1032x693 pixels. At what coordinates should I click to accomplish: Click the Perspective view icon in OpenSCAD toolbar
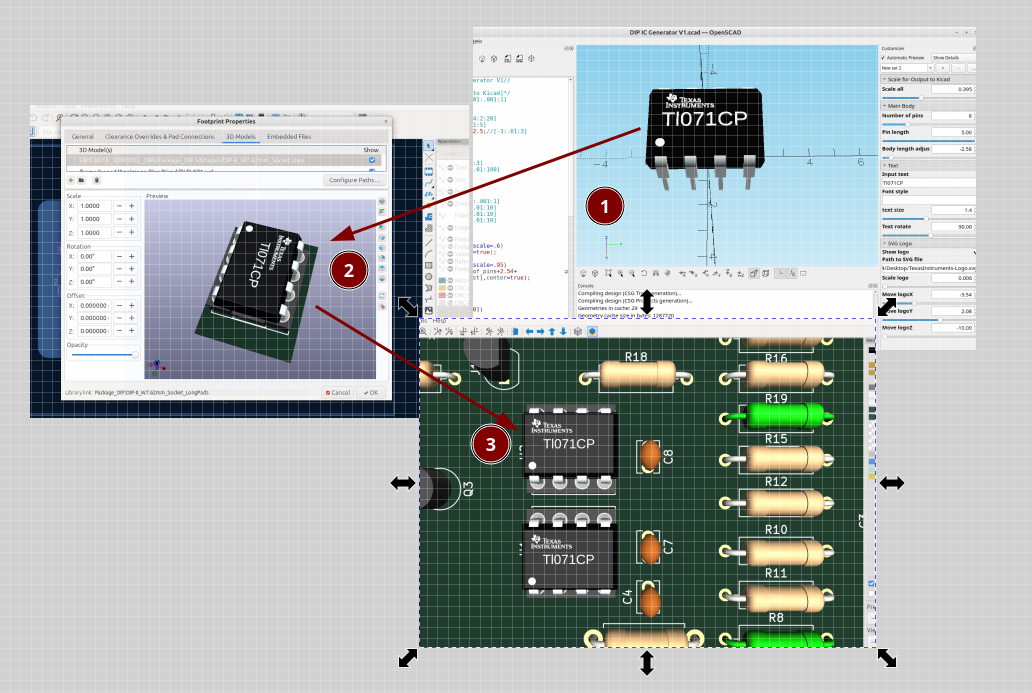click(754, 273)
